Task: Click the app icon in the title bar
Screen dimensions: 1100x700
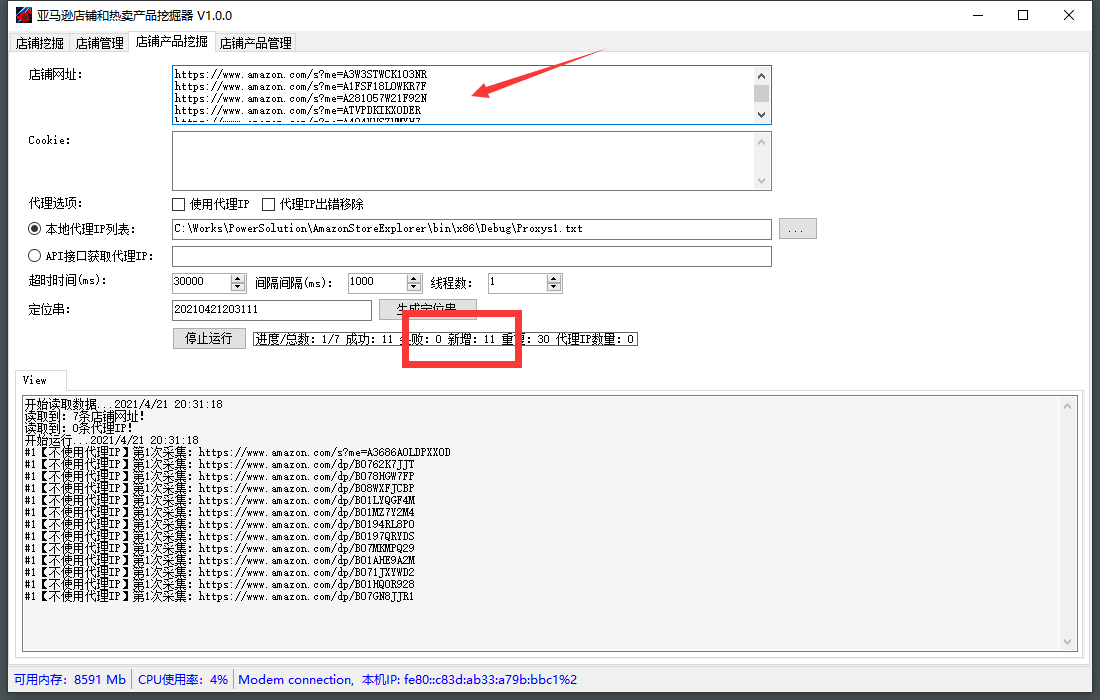Action: [x=24, y=15]
